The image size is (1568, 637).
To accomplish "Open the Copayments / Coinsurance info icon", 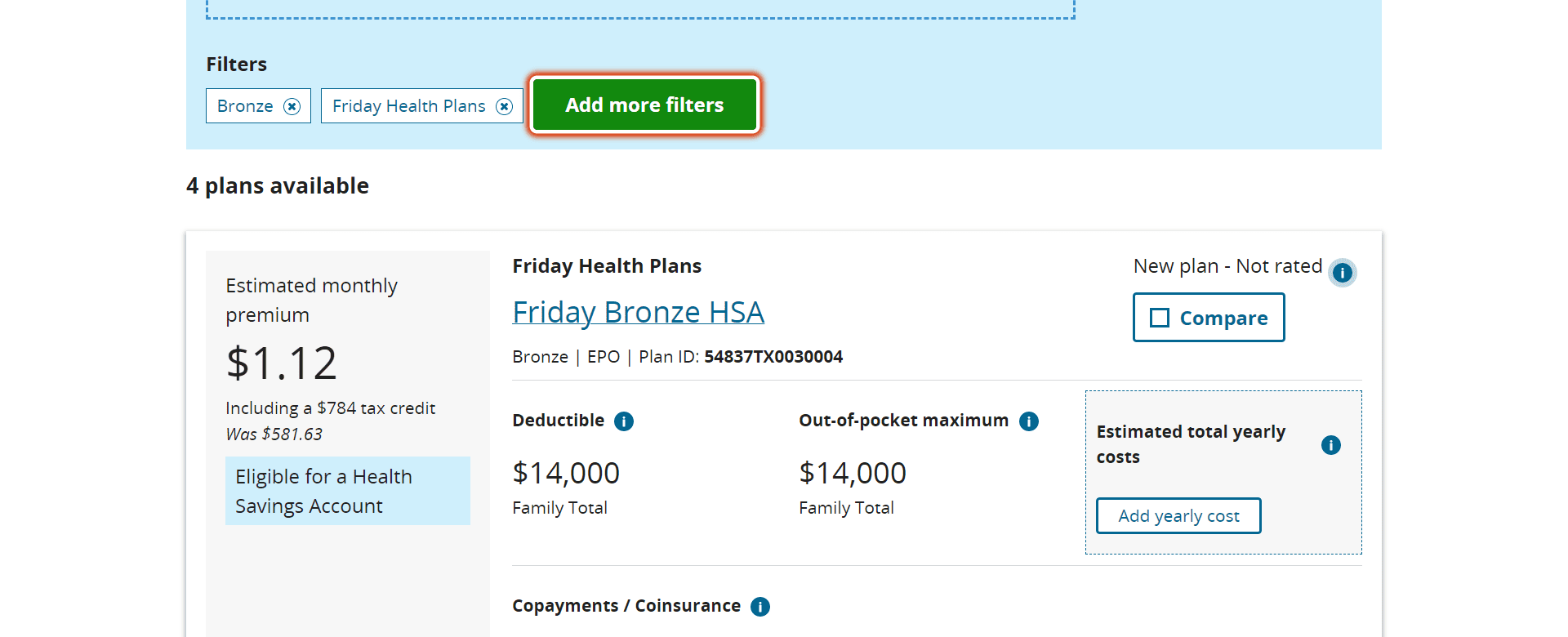I will 760,607.
